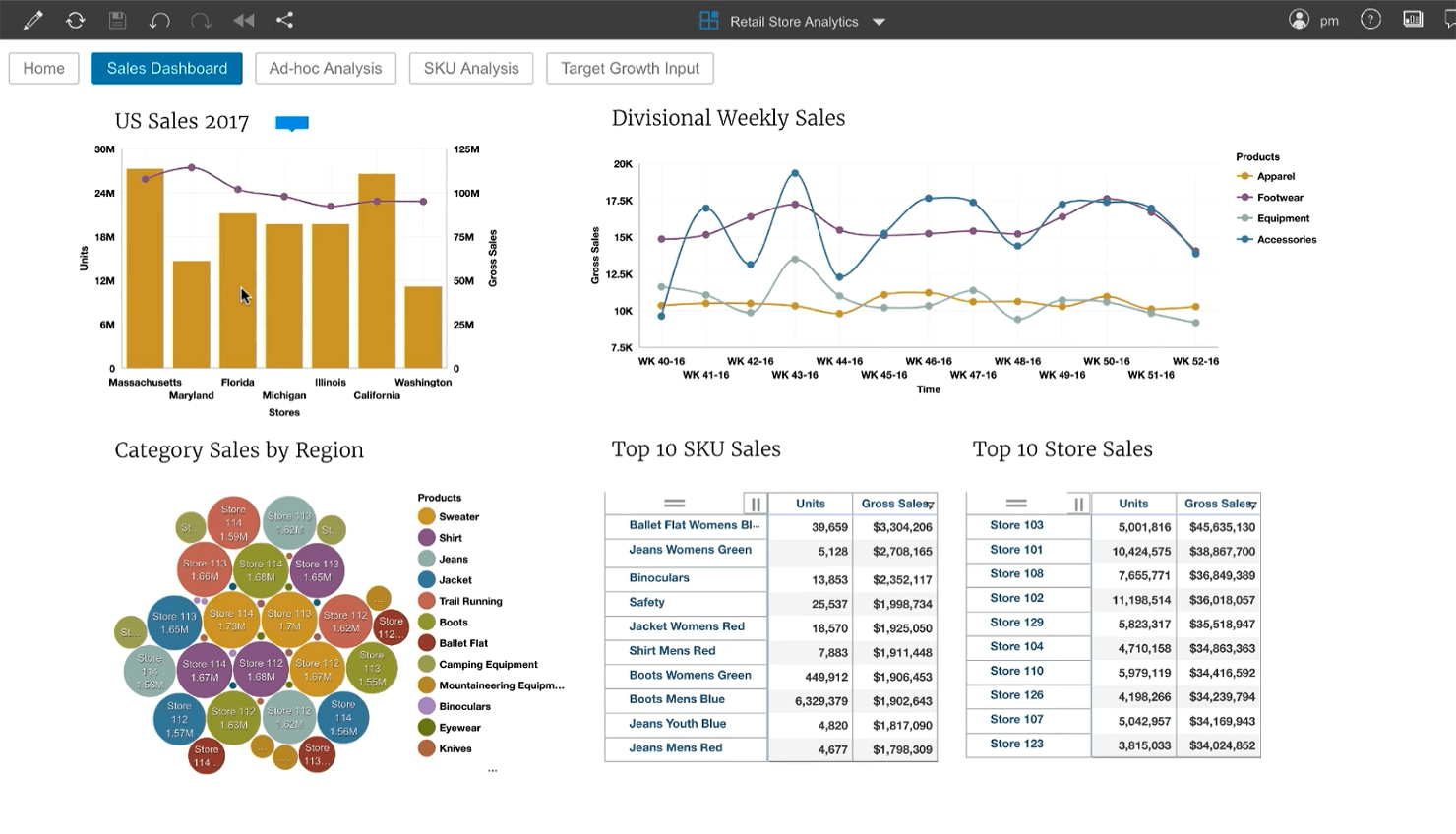The image size is (1456, 834).
Task: Click the redo arrow icon
Action: click(x=201, y=20)
